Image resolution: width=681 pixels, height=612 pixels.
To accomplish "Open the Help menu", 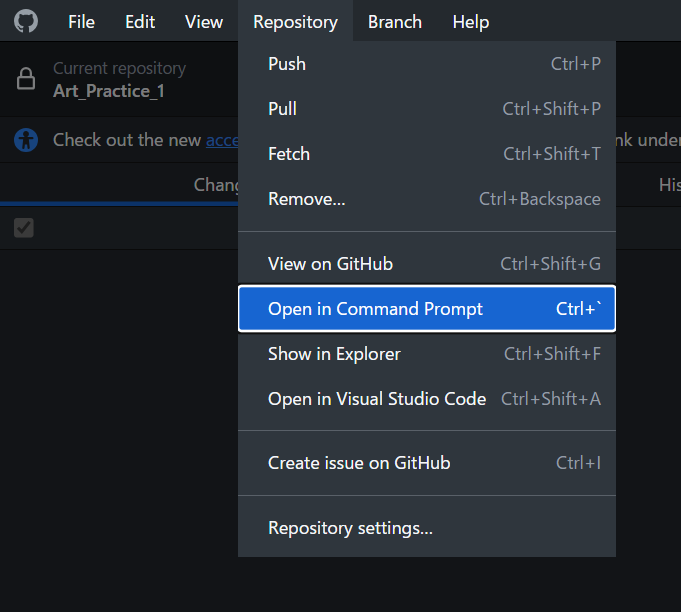I will tap(471, 21).
